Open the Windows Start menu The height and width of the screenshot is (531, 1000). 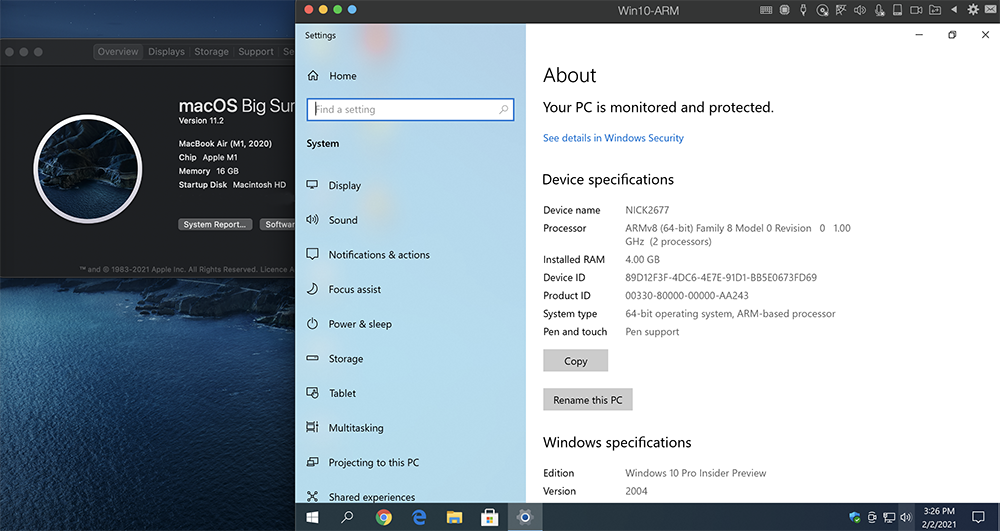click(312, 517)
